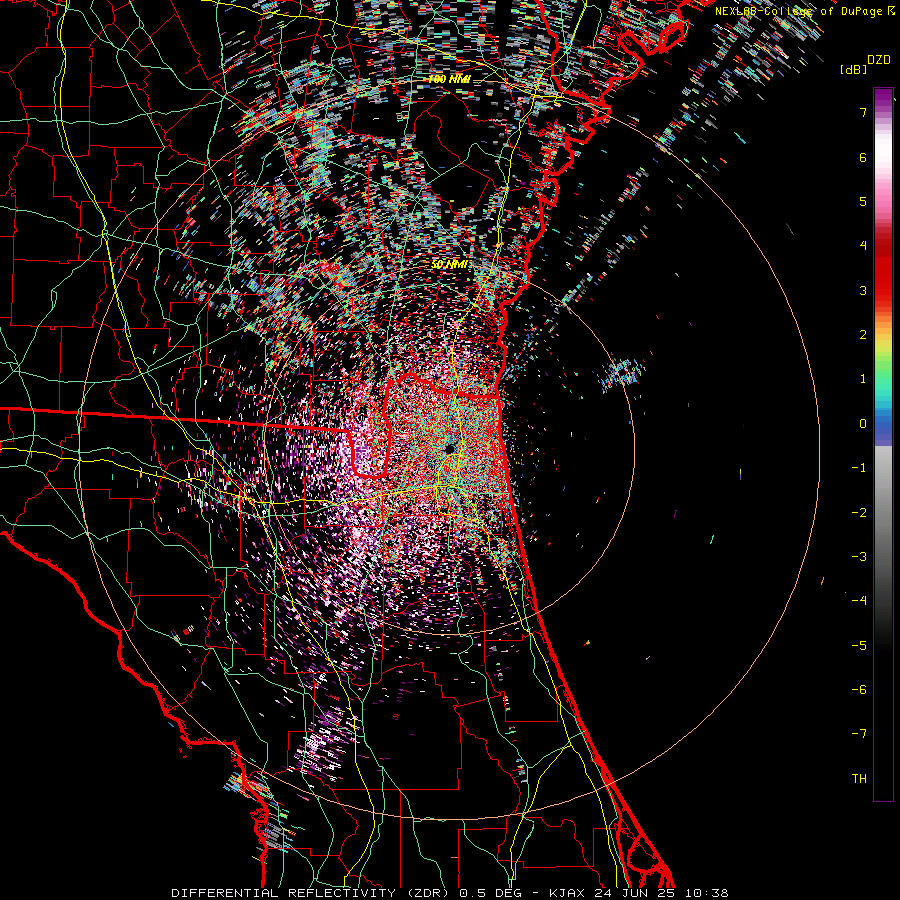Viewport: 900px width, 900px height.
Task: Click DIFFERENTIAL REFLECTIVITY (ZDR) caption text
Action: [312, 893]
